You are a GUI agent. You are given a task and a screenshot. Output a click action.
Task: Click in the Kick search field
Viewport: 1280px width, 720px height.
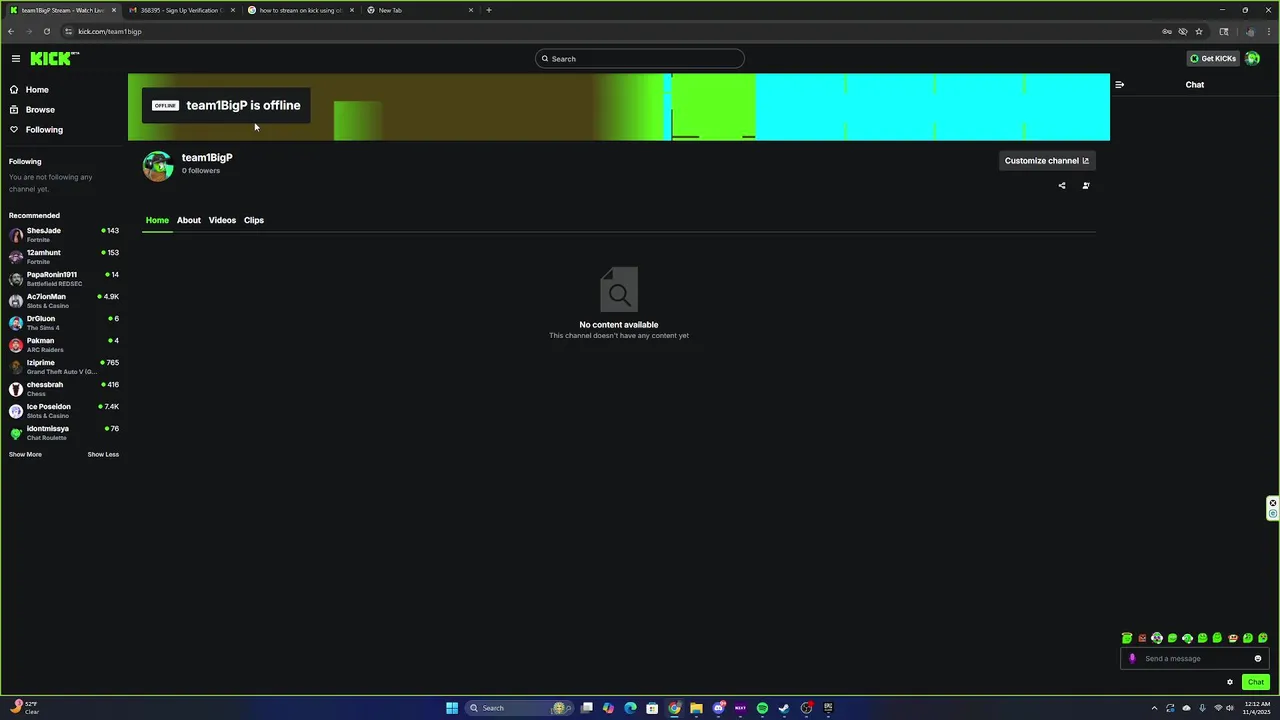click(640, 59)
